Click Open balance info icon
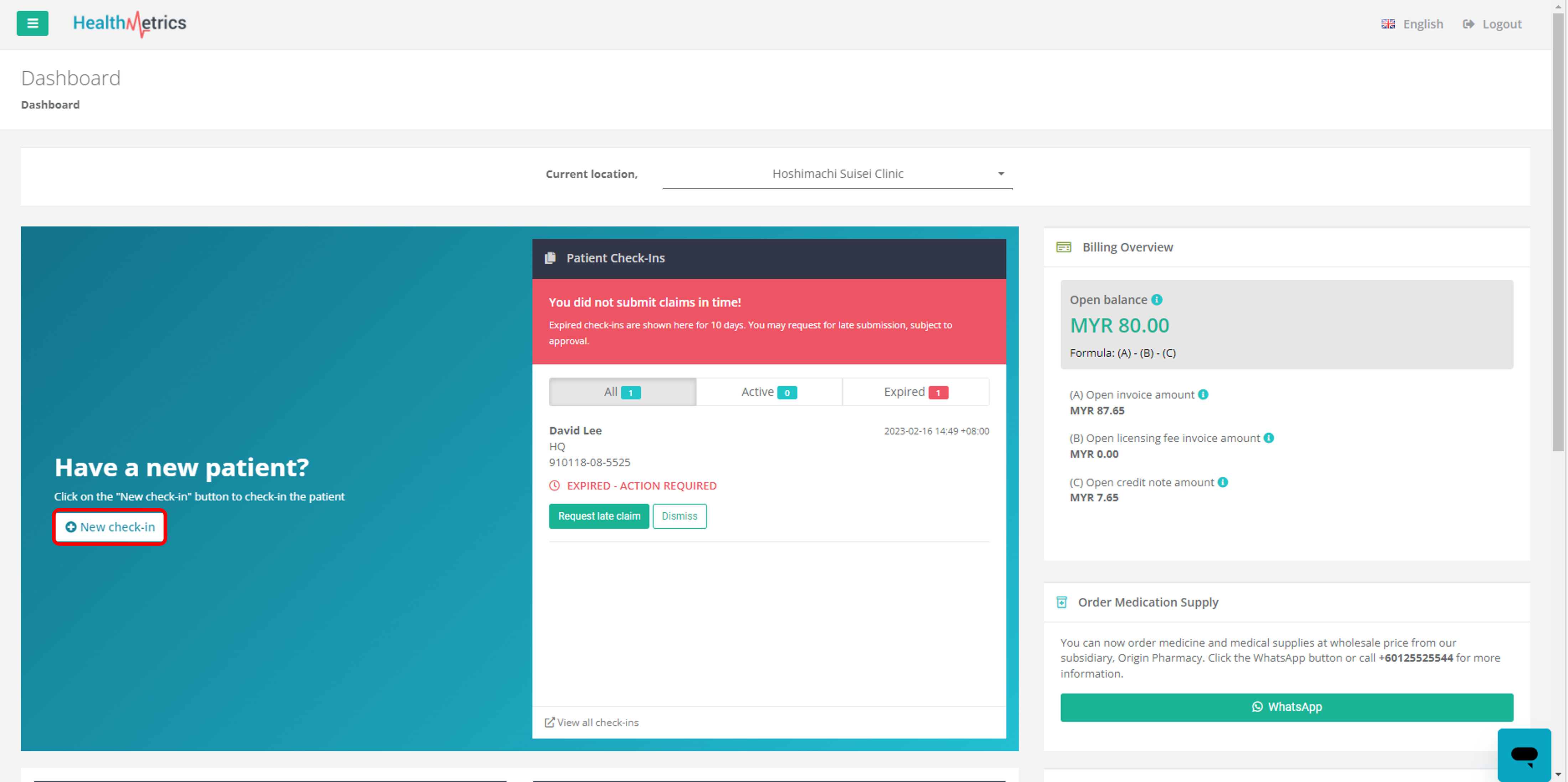This screenshot has height=782, width=1568. [x=1156, y=299]
